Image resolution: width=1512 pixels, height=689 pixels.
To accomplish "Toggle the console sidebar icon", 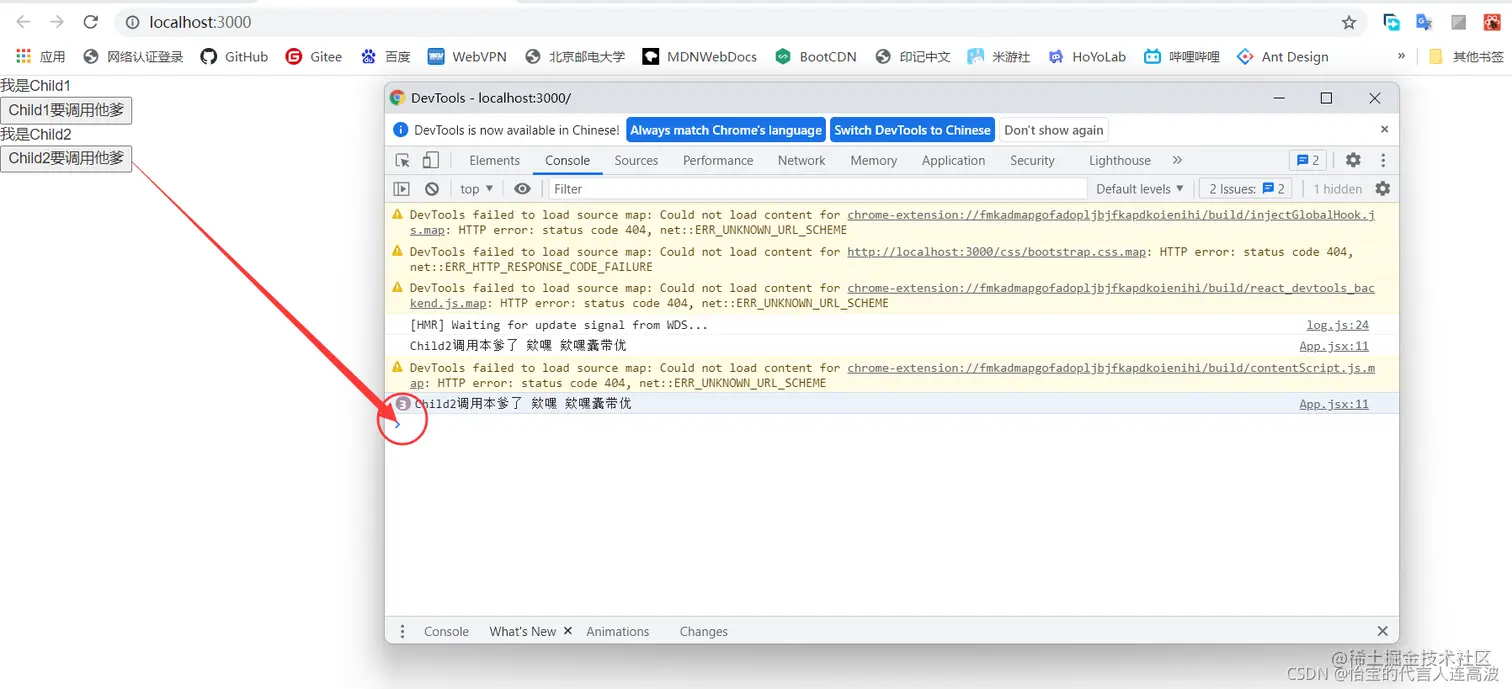I will 402,189.
